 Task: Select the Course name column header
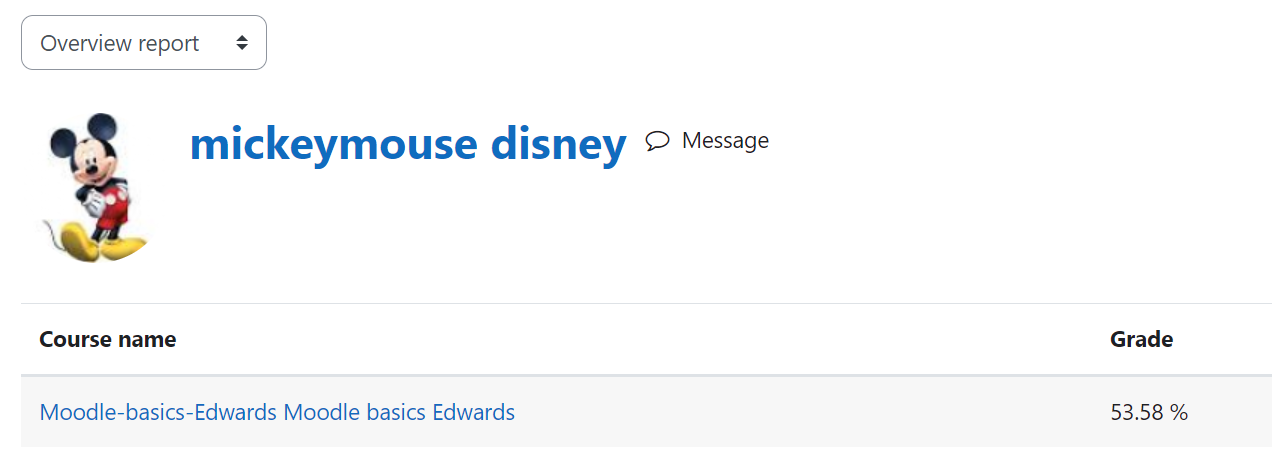(x=108, y=339)
